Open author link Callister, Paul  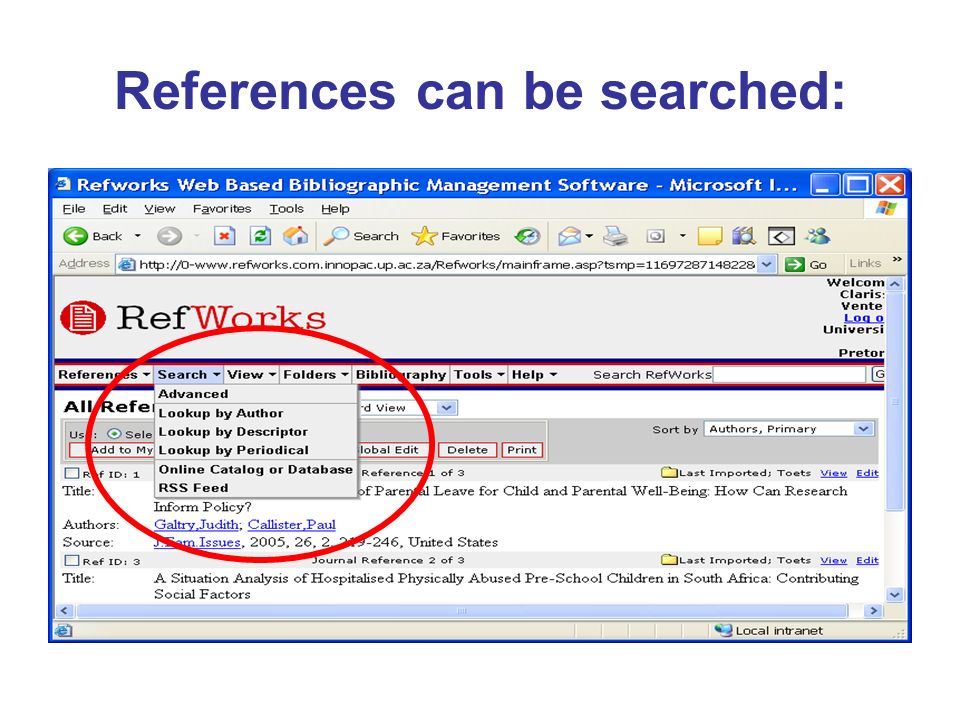click(291, 524)
